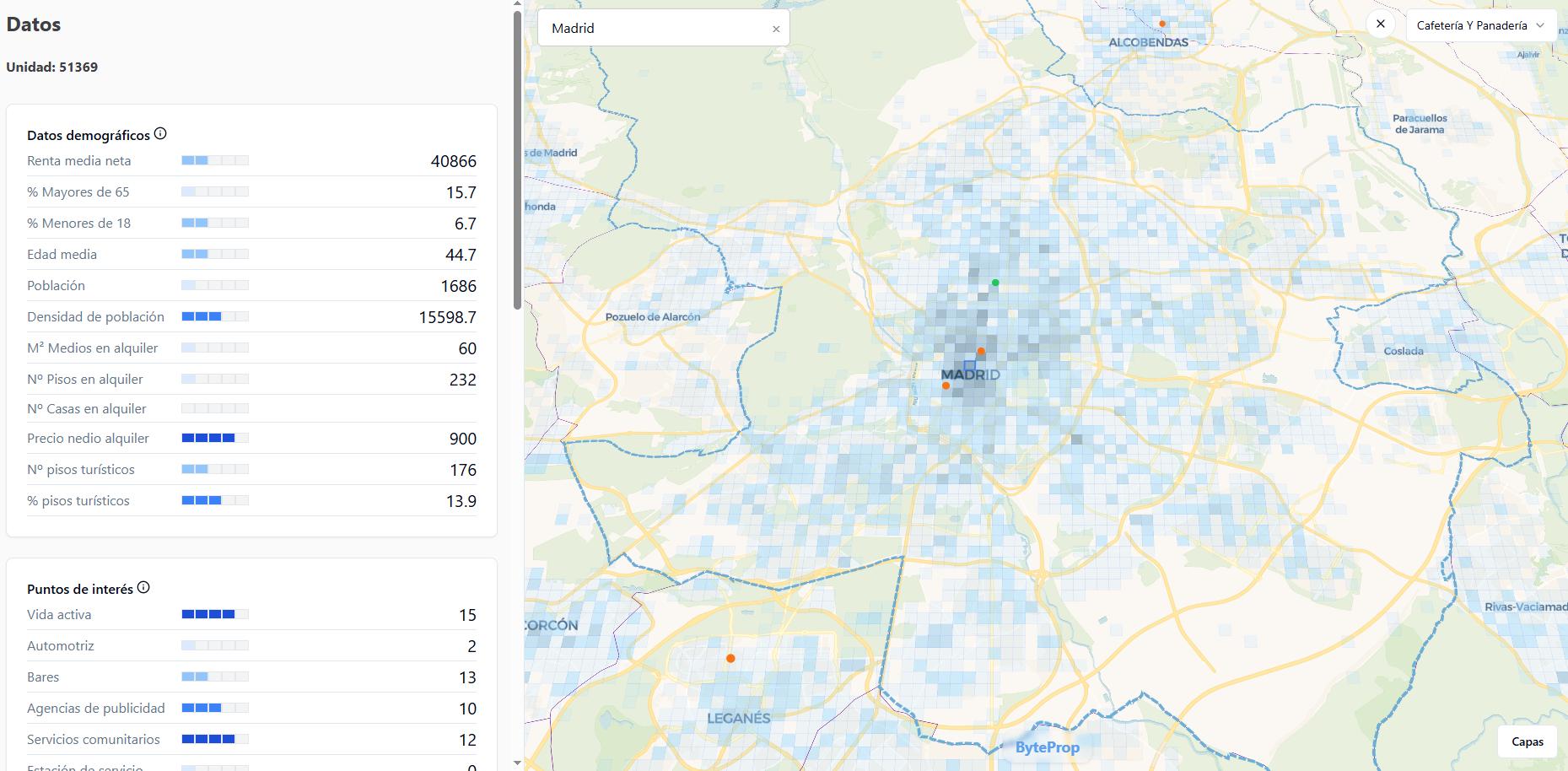Click the data panel scrollbar thumb
The height and width of the screenshot is (771, 1568).
tap(517, 160)
